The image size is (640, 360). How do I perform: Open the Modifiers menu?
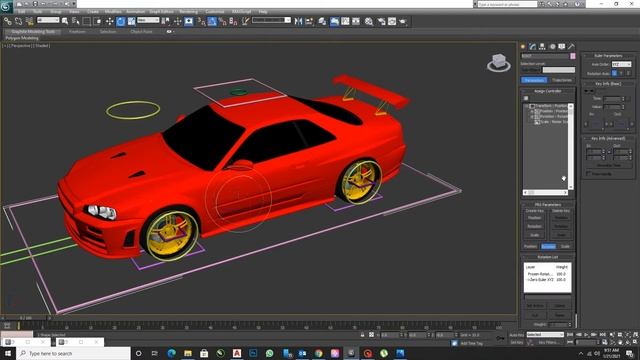(x=113, y=11)
